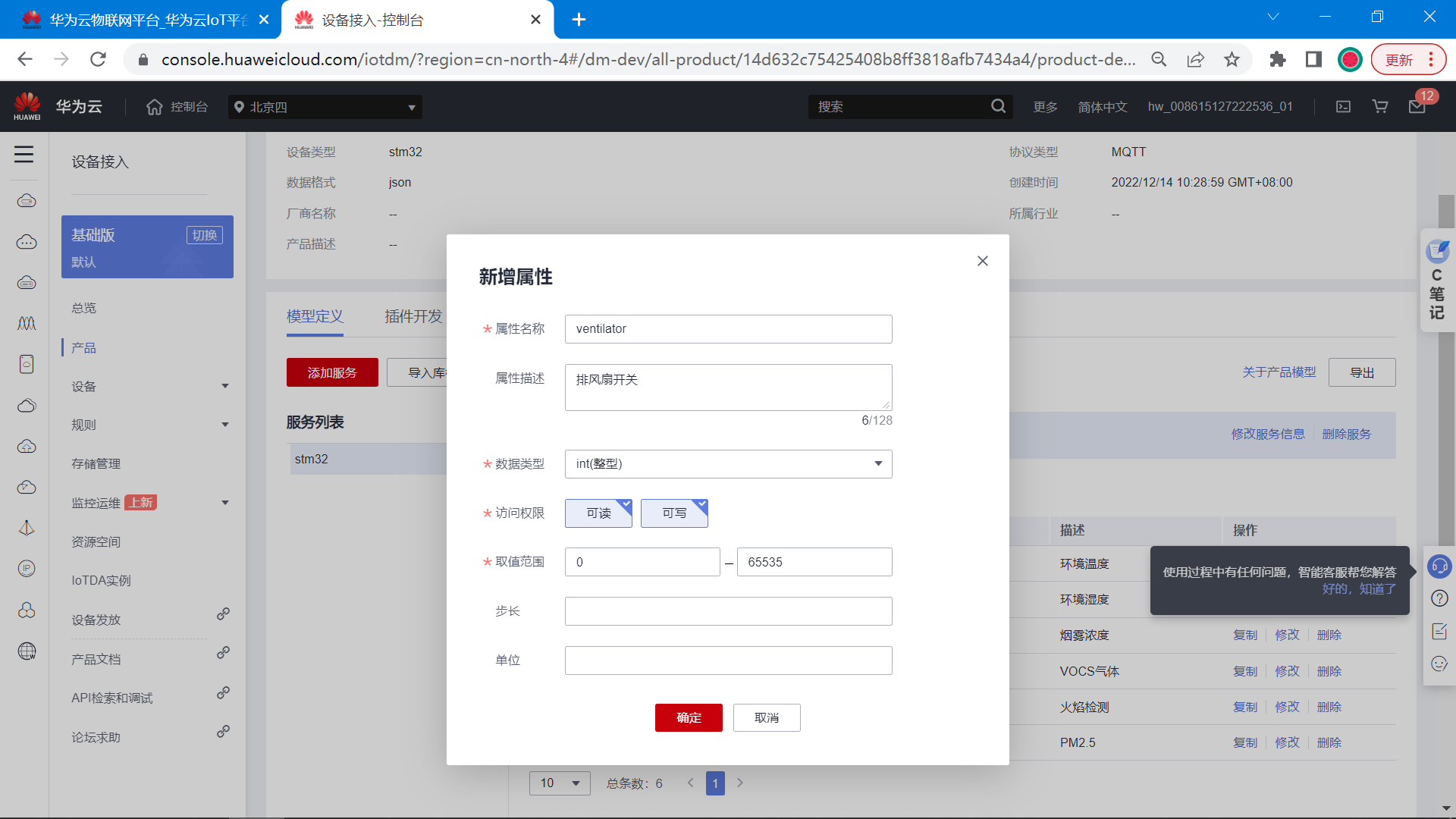This screenshot has height=819, width=1456.
Task: Toggle the 可写 access permission
Action: 674,513
